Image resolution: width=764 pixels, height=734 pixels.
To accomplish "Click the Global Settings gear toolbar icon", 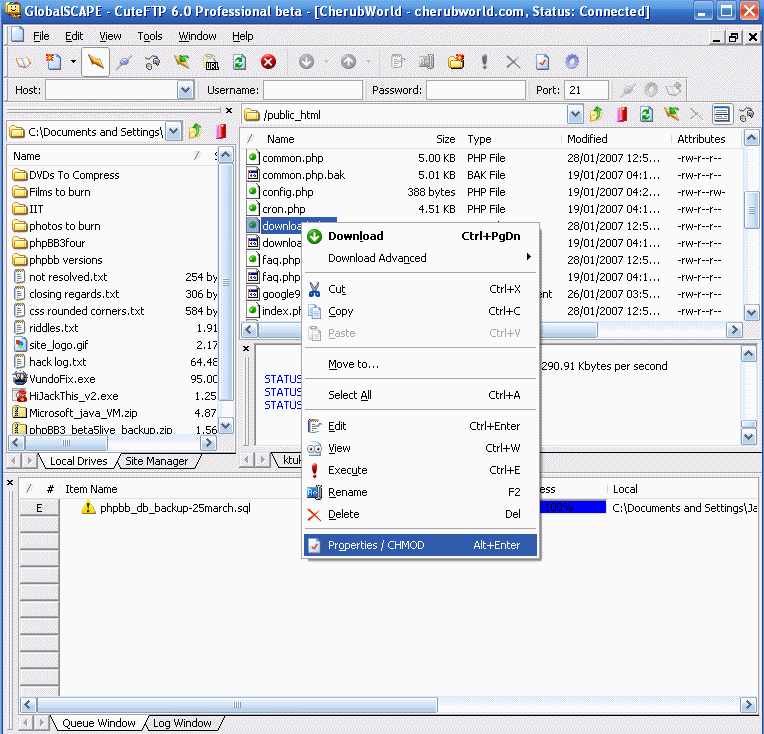I will [x=572, y=62].
